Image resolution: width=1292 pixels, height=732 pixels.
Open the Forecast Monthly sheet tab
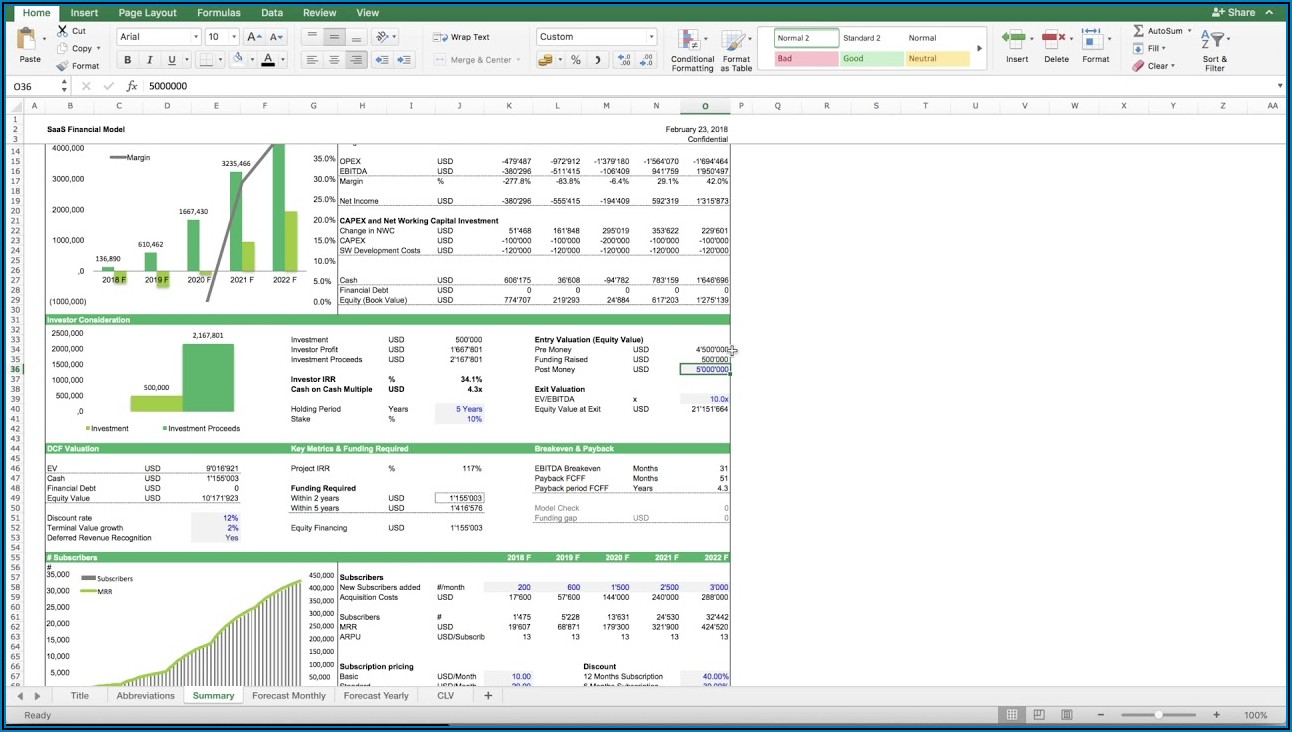288,696
